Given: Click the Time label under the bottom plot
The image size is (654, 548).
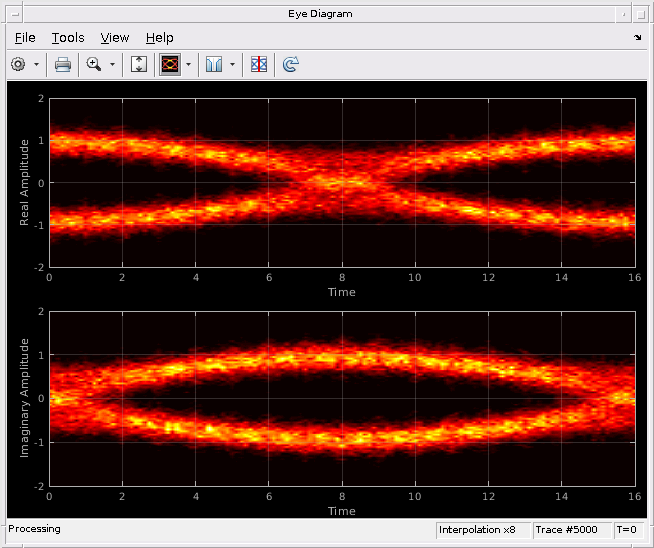Looking at the screenshot, I should pos(342,511).
